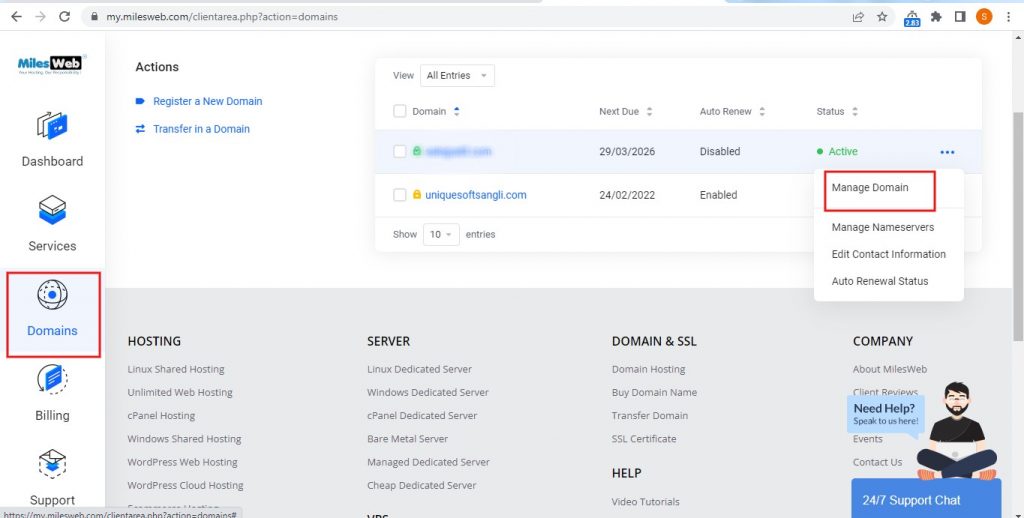1024x518 pixels.
Task: Tick checkbox for uniquesoftsangli.com row
Action: click(400, 195)
